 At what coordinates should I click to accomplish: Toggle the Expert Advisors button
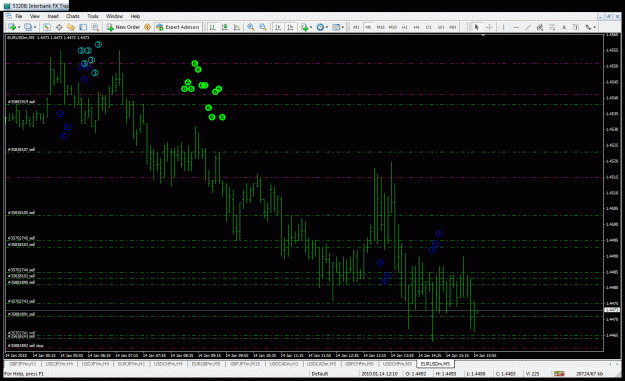pyautogui.click(x=178, y=27)
